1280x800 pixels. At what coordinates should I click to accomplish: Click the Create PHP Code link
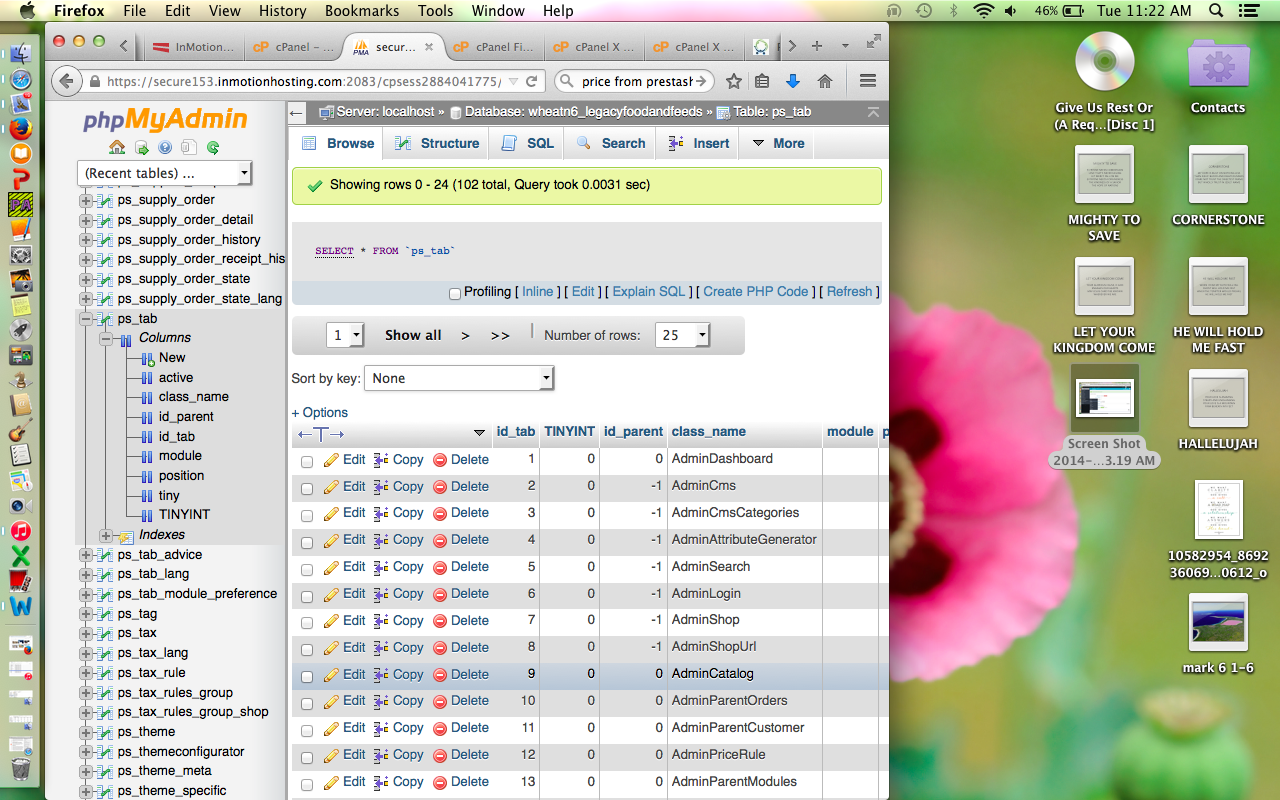(756, 292)
